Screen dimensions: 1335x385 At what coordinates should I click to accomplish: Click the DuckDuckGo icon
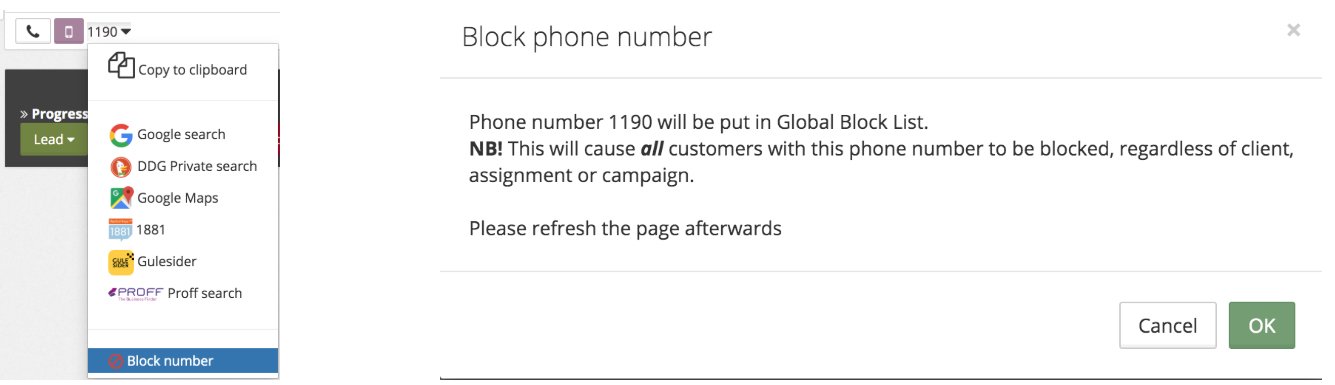pos(121,167)
